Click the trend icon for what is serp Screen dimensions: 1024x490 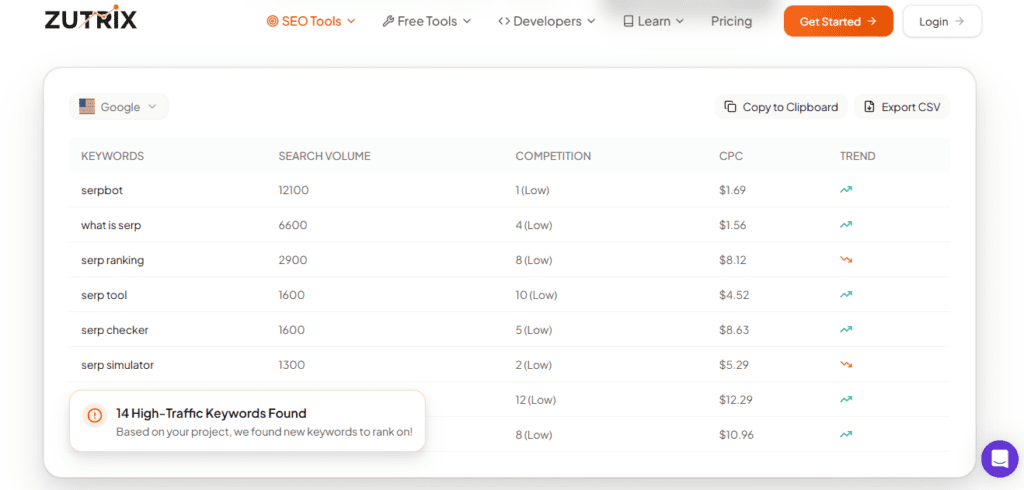(x=846, y=225)
